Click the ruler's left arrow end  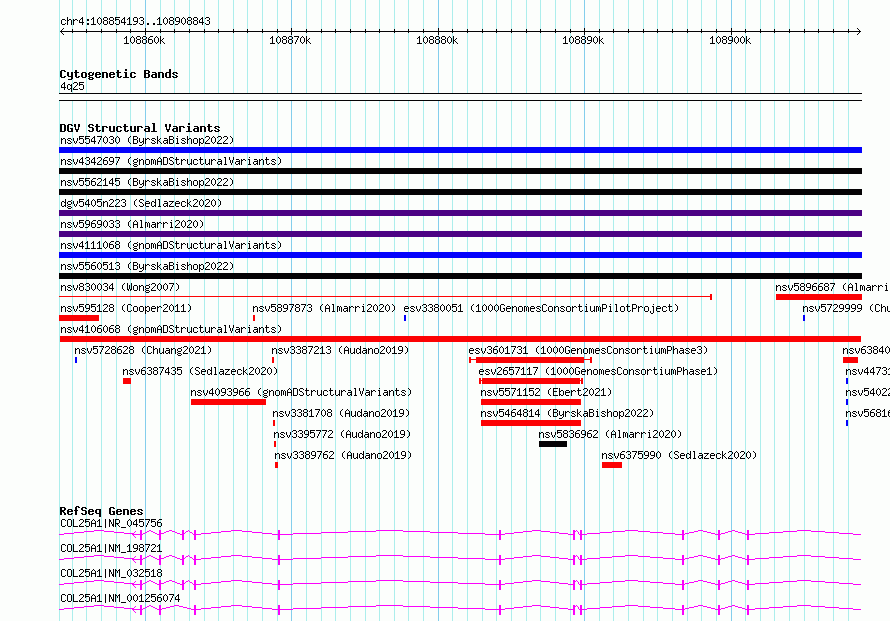click(x=62, y=32)
